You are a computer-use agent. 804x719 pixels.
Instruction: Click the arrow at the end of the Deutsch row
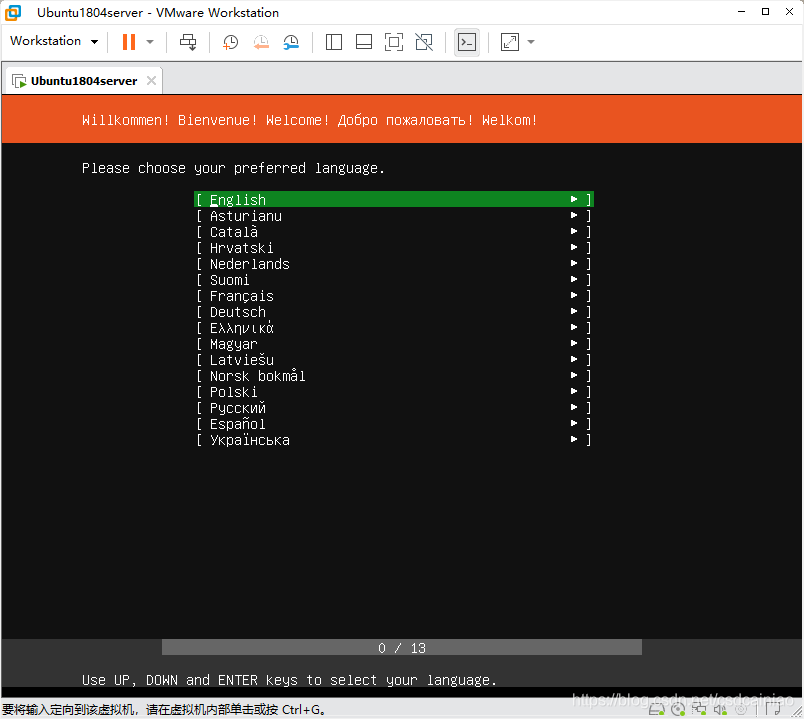pos(574,311)
